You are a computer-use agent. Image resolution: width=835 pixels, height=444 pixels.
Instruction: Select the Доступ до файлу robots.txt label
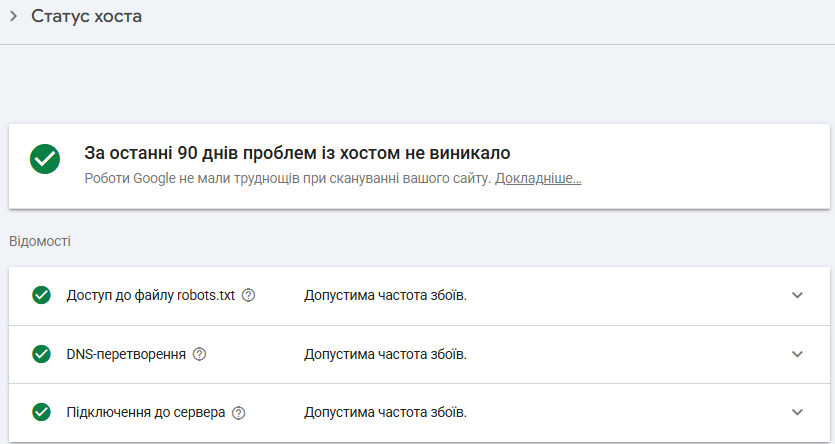[151, 295]
